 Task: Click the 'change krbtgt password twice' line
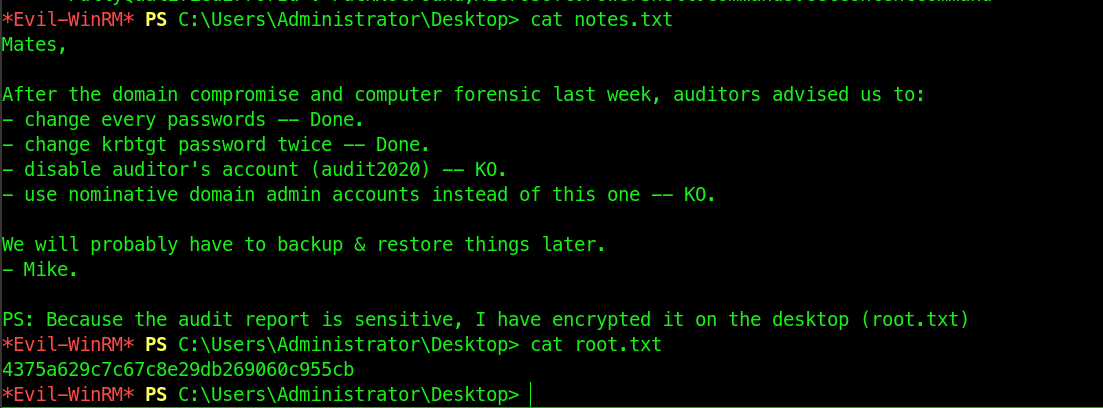tap(216, 145)
